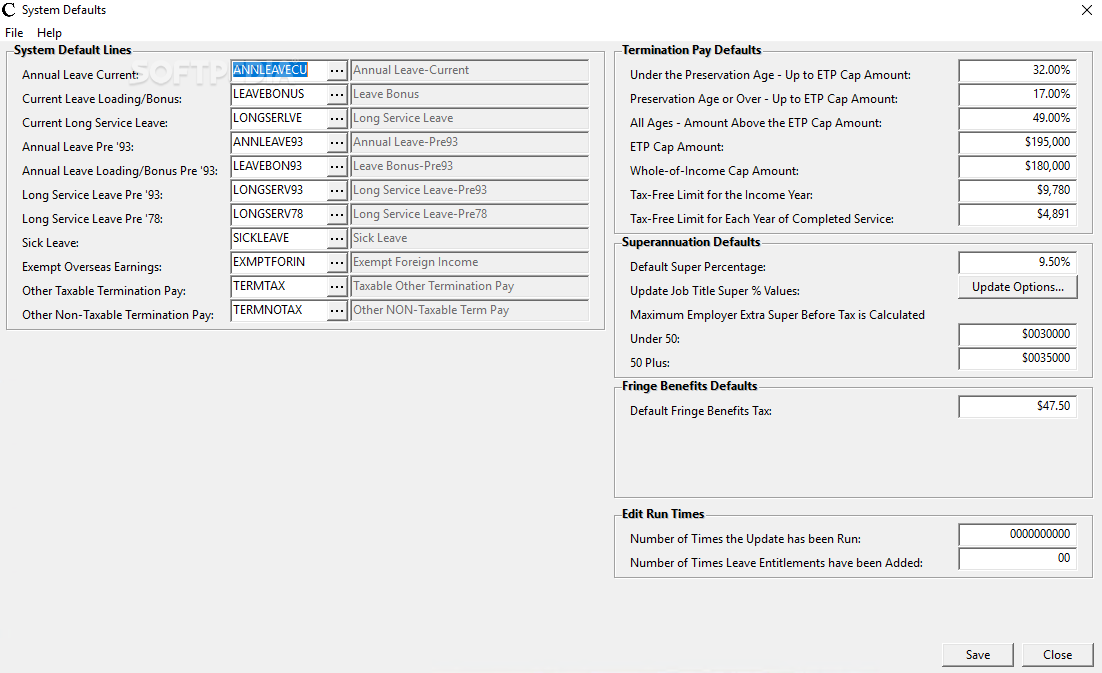This screenshot has width=1102, height=673.
Task: Edit Tax-Free Limit per year $4,891 field
Action: [1018, 214]
